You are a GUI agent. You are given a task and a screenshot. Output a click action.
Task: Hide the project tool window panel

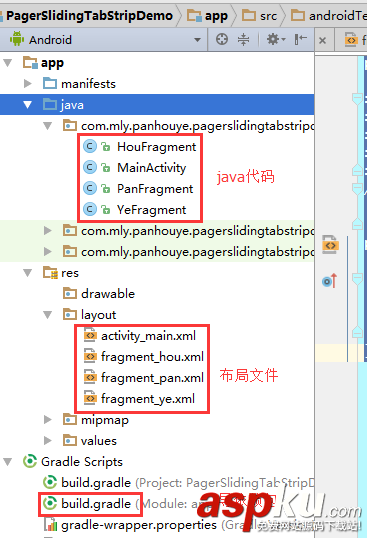pyautogui.click(x=300, y=39)
